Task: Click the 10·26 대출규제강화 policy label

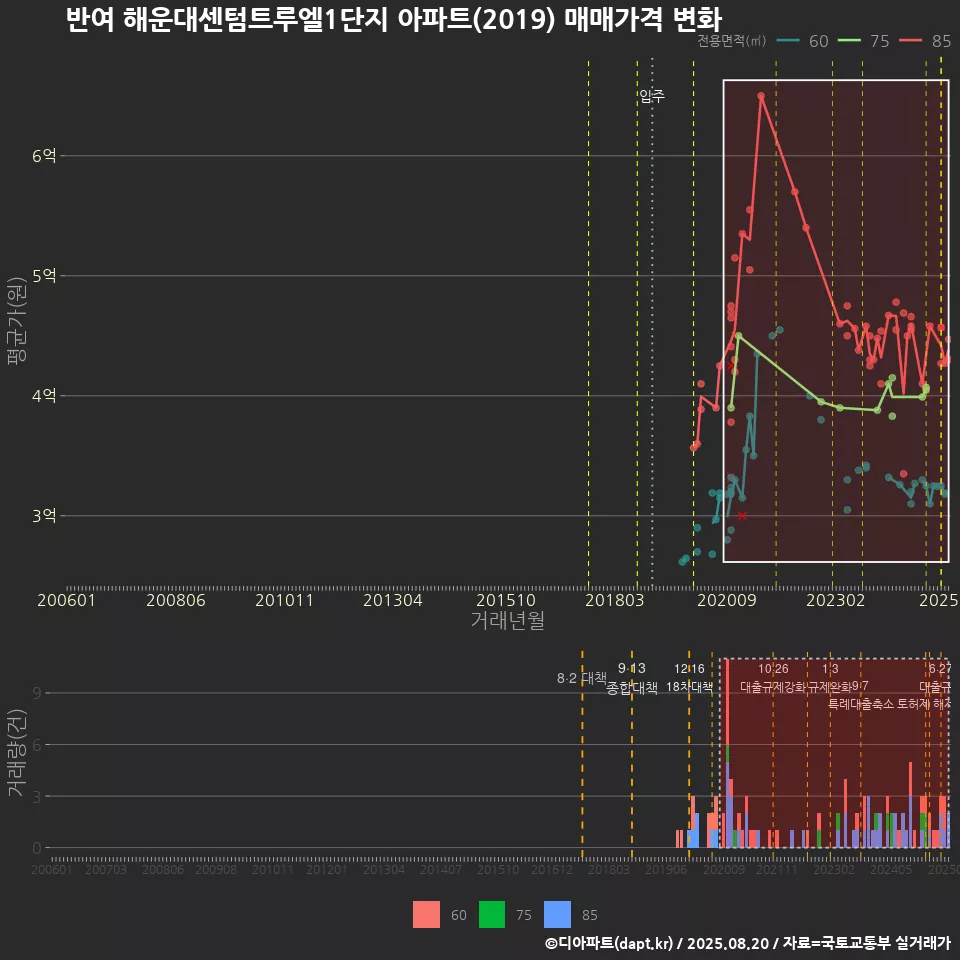Action: pos(773,678)
